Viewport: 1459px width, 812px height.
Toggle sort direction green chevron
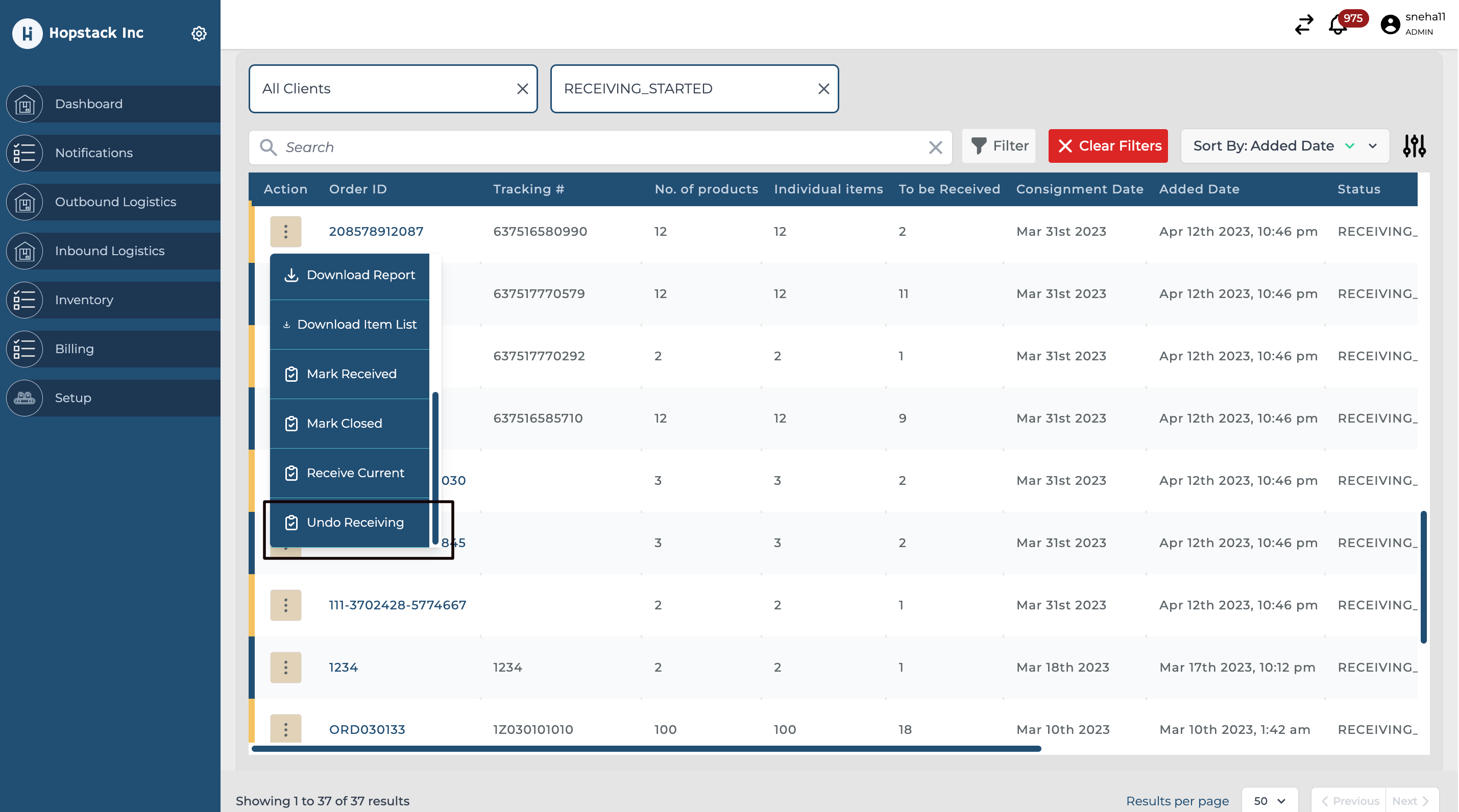(x=1350, y=146)
